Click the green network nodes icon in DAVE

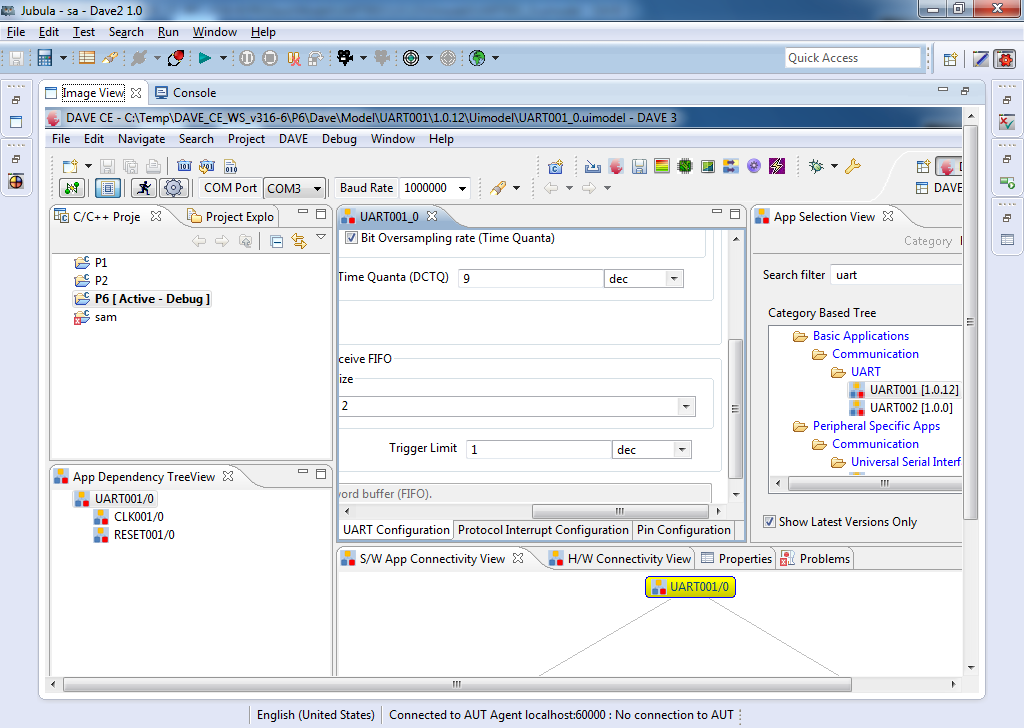72,188
